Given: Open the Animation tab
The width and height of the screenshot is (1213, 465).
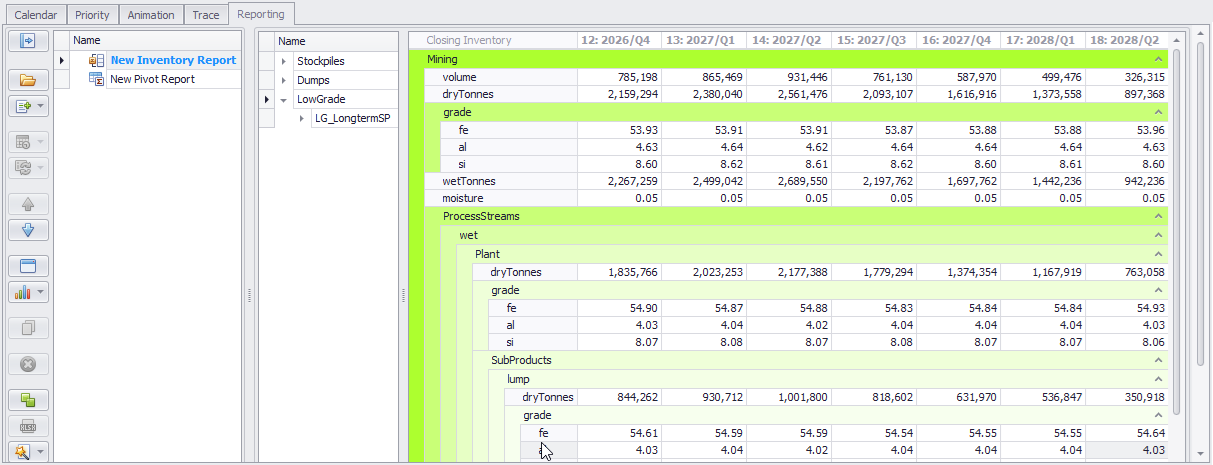Looking at the screenshot, I should [151, 15].
